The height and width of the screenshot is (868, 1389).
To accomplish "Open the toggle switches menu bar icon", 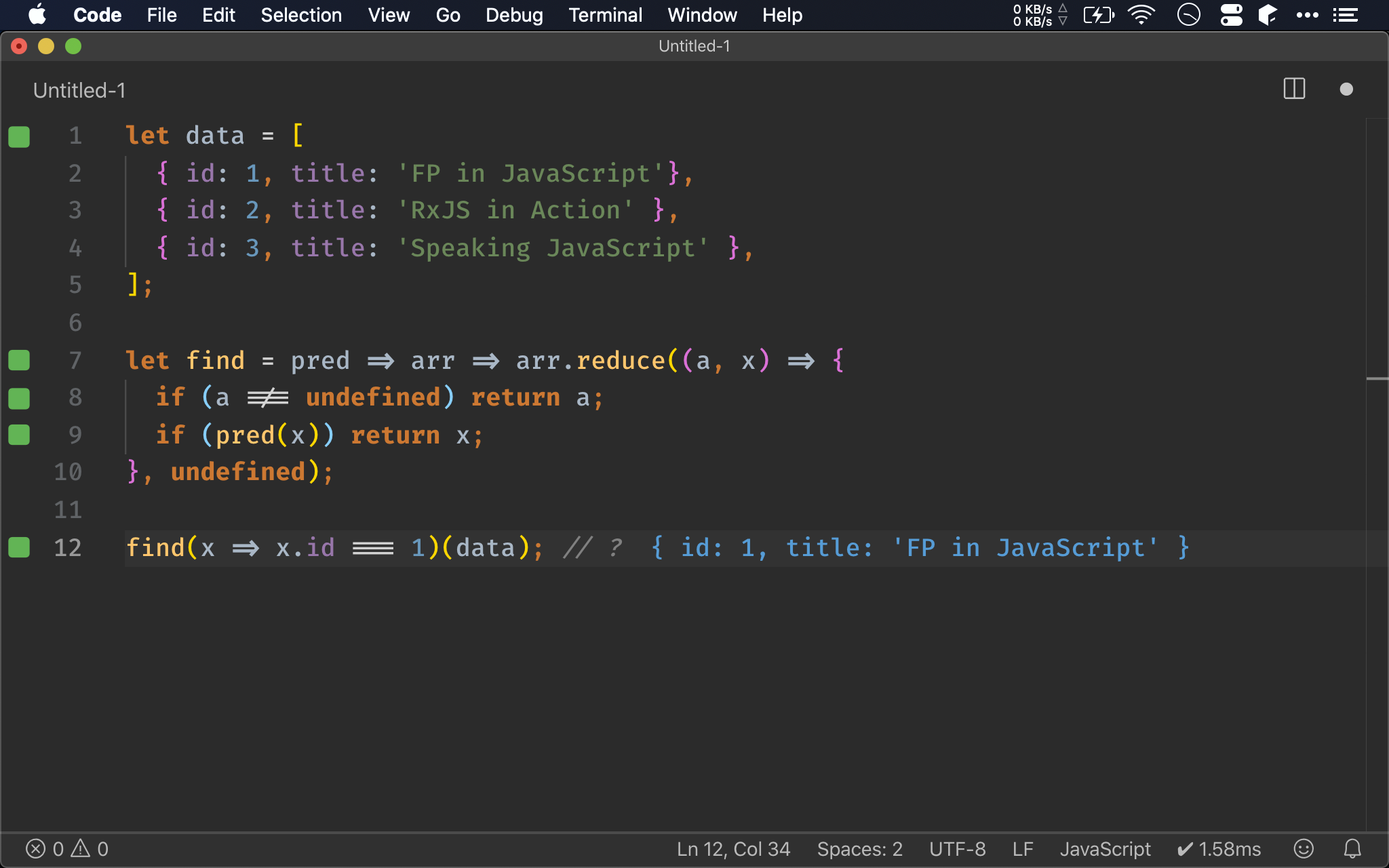I will 1232,15.
